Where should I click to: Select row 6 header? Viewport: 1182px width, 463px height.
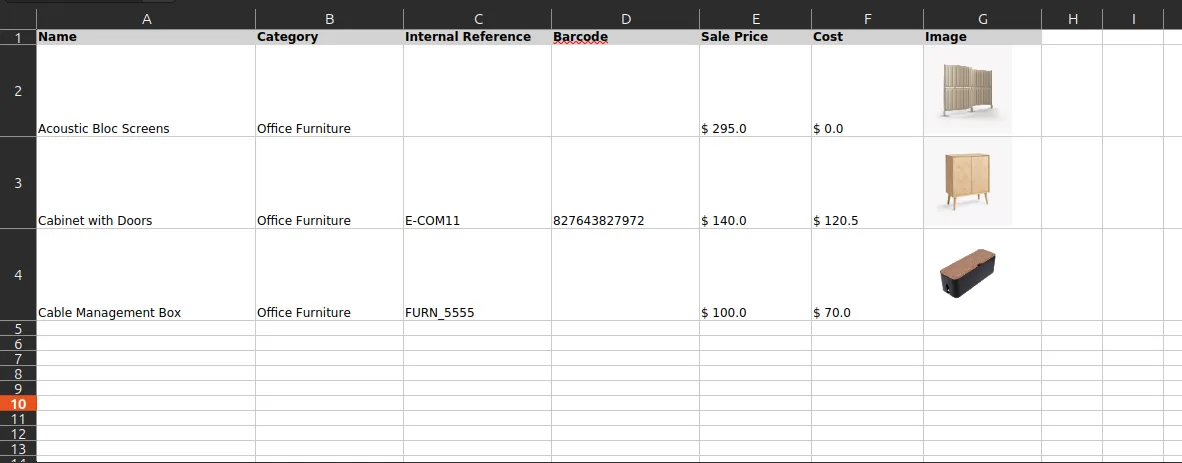tap(18, 343)
